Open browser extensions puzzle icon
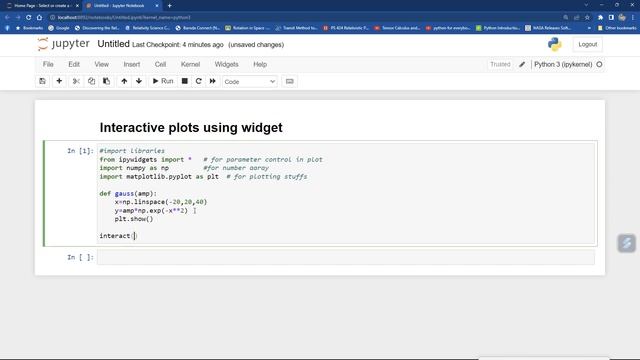640x360 pixels. pyautogui.click(x=600, y=18)
